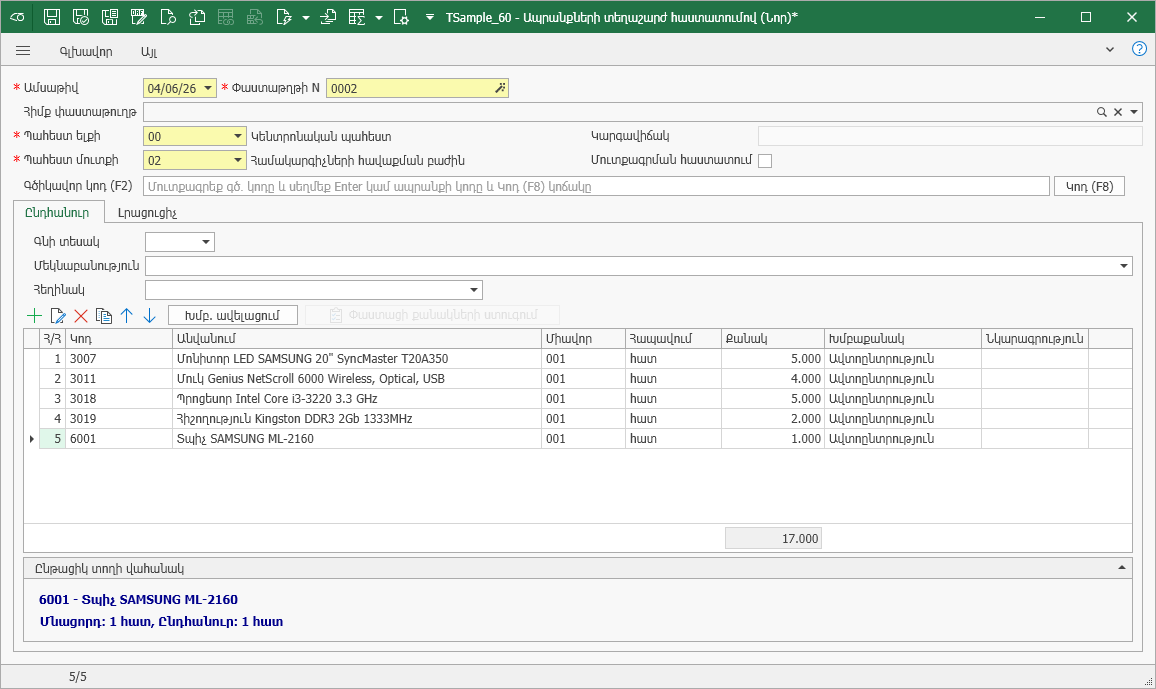Collapse ribbon with the chevron near help
The height and width of the screenshot is (689, 1156).
[x=1110, y=50]
